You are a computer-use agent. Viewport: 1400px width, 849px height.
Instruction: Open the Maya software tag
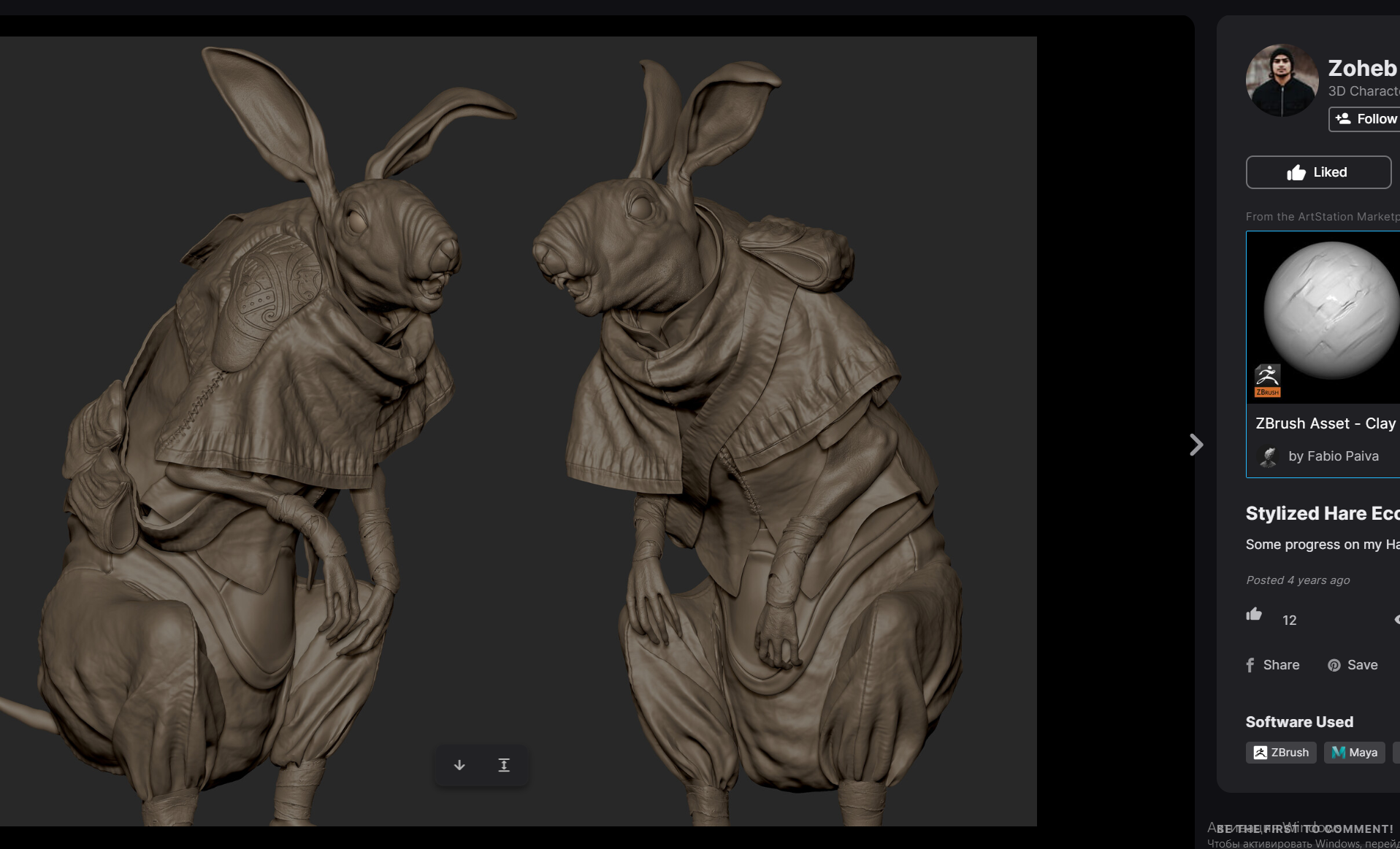coord(1355,753)
